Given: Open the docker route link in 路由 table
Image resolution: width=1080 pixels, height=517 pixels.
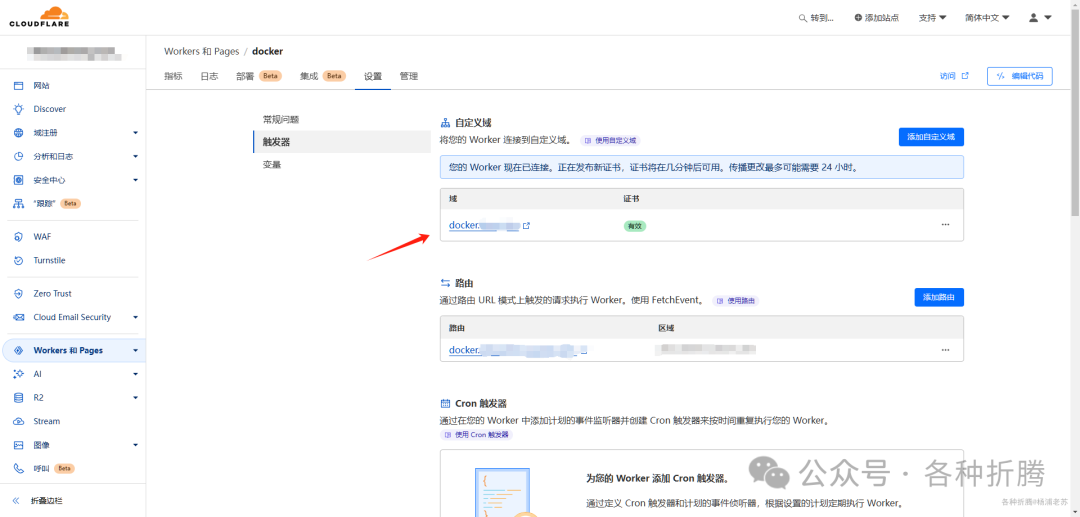Looking at the screenshot, I should 517,350.
